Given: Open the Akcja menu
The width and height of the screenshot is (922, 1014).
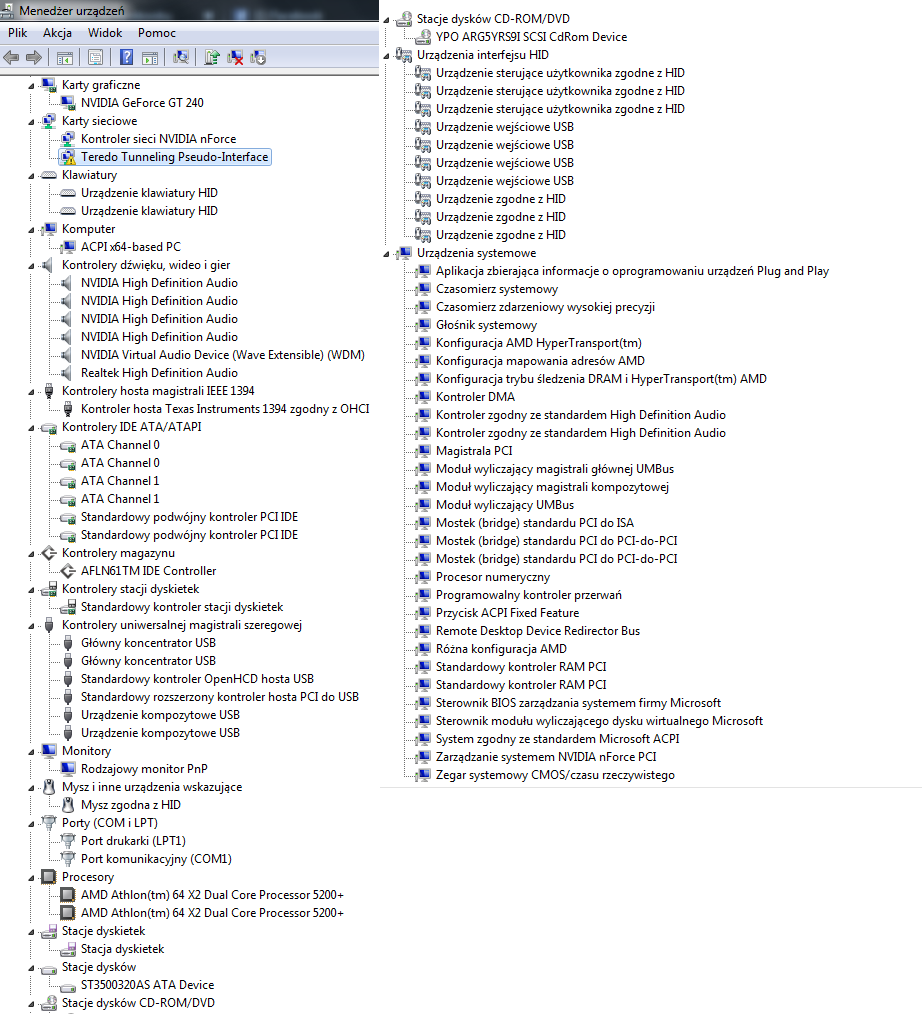Looking at the screenshot, I should click(x=57, y=33).
